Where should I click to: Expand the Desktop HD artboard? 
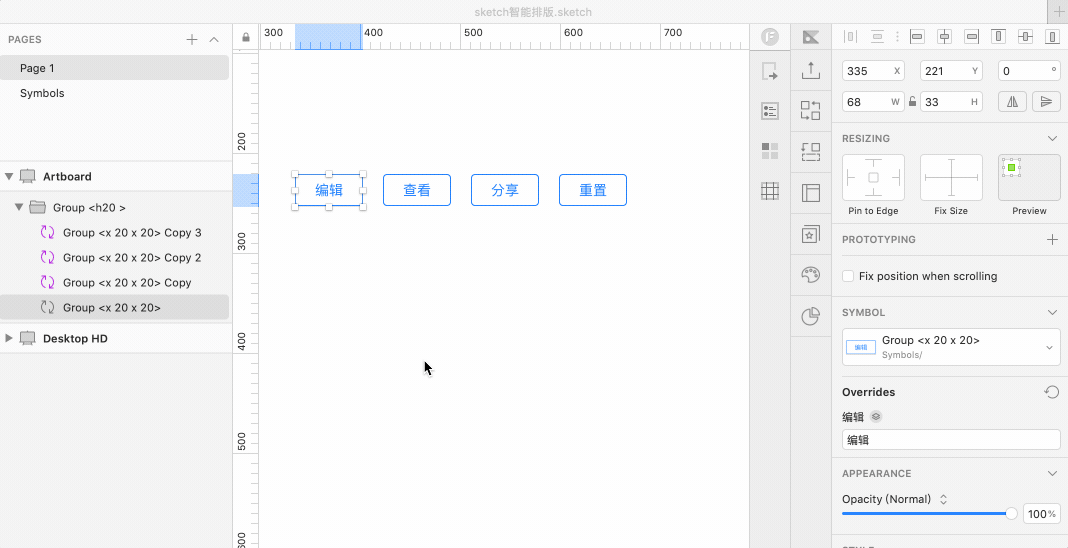9,338
